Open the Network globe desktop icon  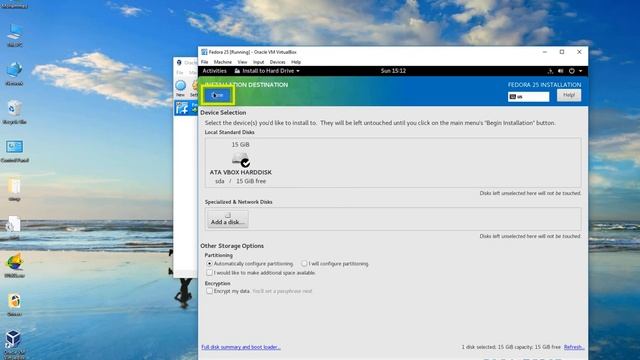point(14,74)
